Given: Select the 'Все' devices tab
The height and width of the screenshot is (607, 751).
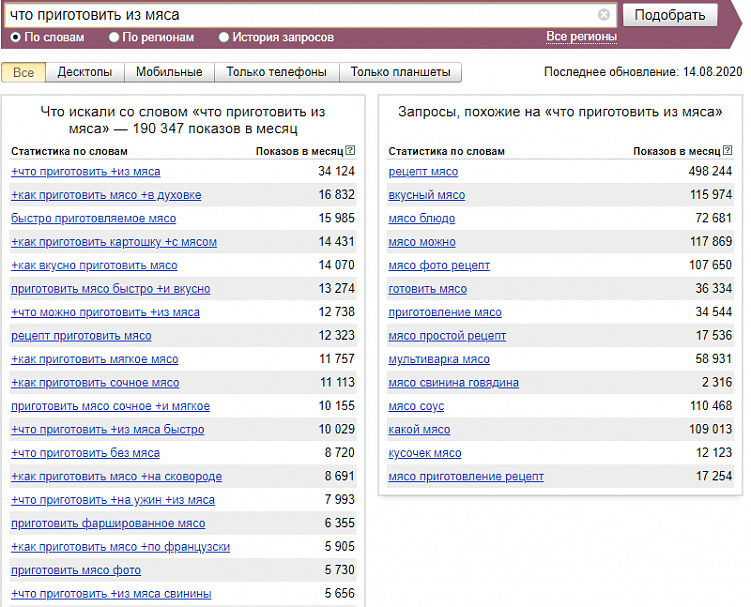Looking at the screenshot, I should (x=24, y=72).
